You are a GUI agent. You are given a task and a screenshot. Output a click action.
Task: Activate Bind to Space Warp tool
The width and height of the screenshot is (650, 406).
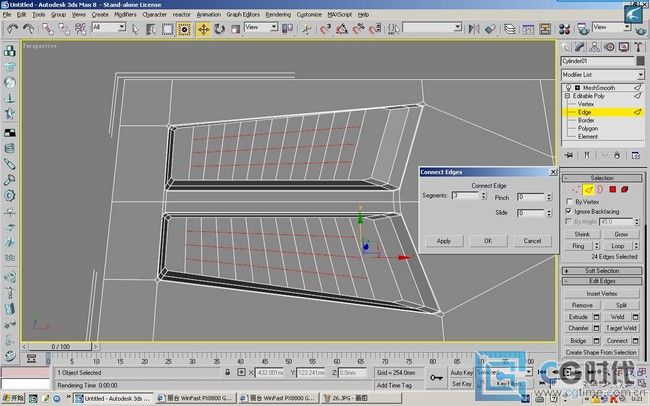pyautogui.click(x=80, y=29)
